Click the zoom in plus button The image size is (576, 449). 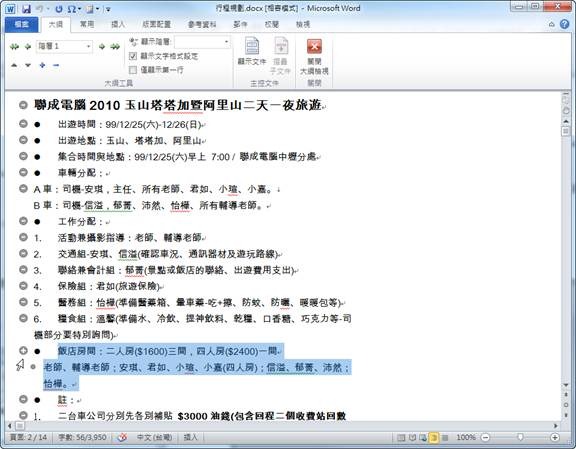pos(555,437)
